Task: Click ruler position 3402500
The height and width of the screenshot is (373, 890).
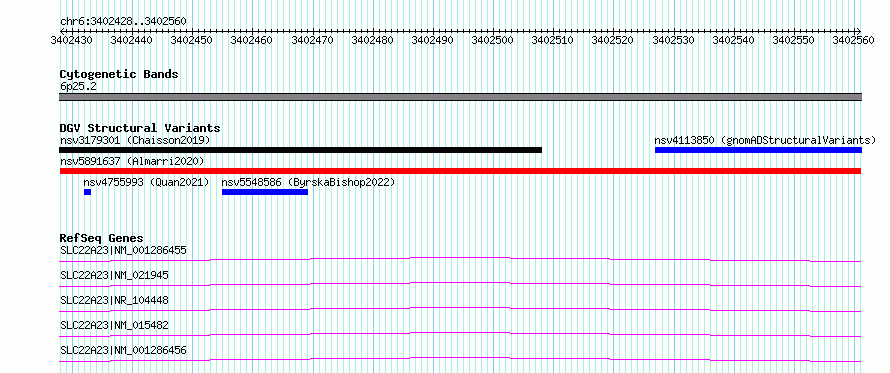Action: point(494,40)
